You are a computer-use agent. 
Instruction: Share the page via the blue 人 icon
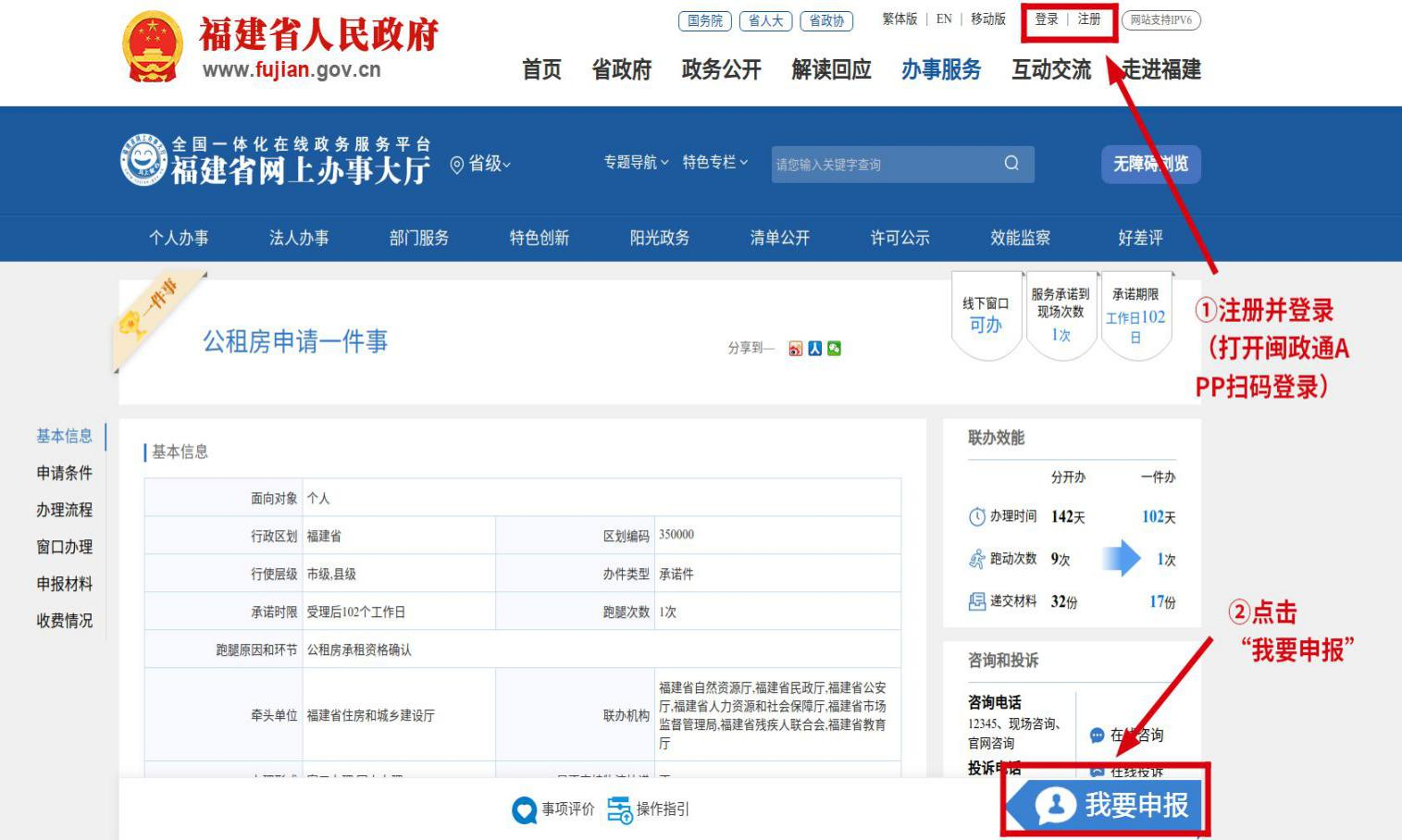click(814, 348)
